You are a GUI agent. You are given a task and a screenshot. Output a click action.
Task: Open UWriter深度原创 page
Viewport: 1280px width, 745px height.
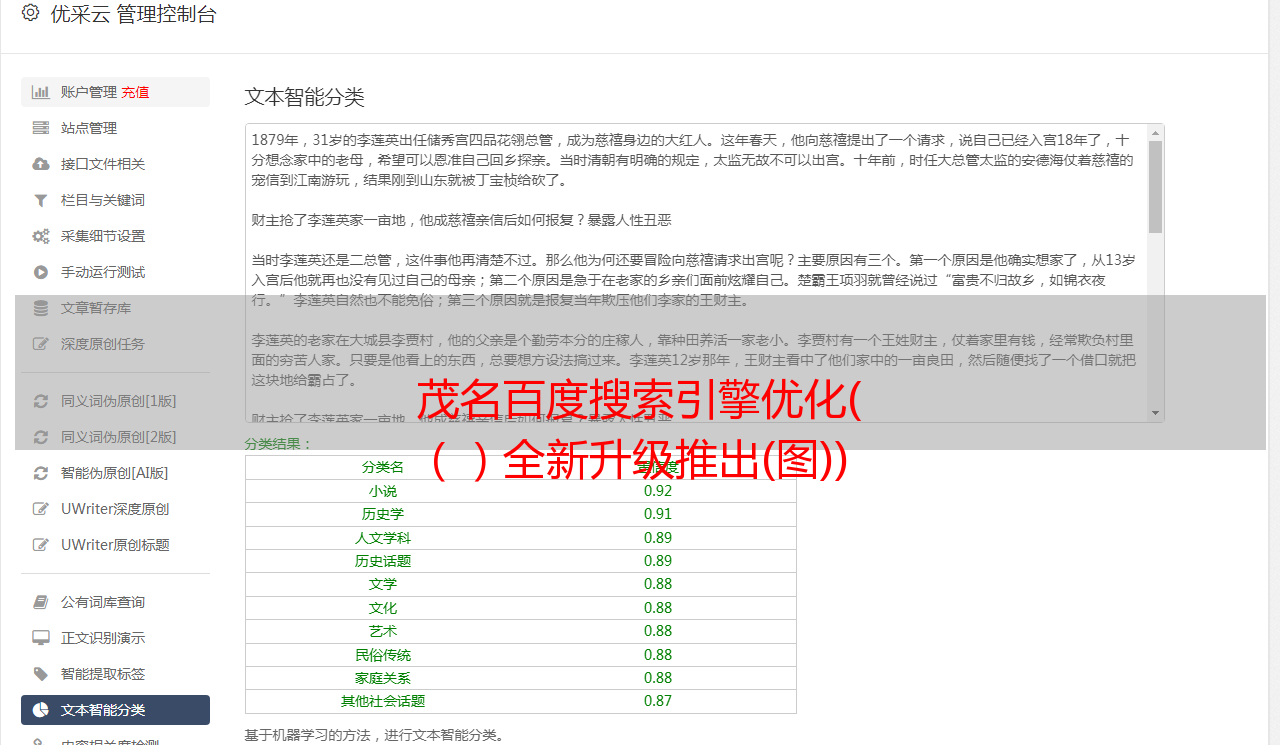coord(115,509)
